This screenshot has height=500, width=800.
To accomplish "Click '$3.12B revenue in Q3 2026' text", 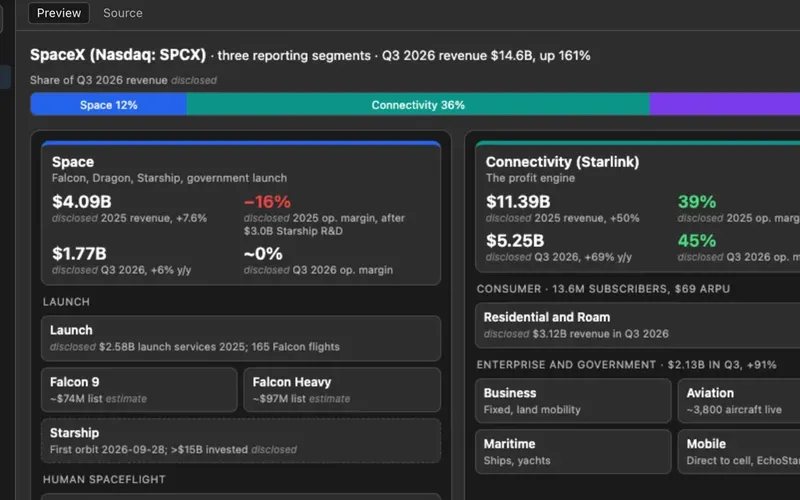I will (601, 334).
